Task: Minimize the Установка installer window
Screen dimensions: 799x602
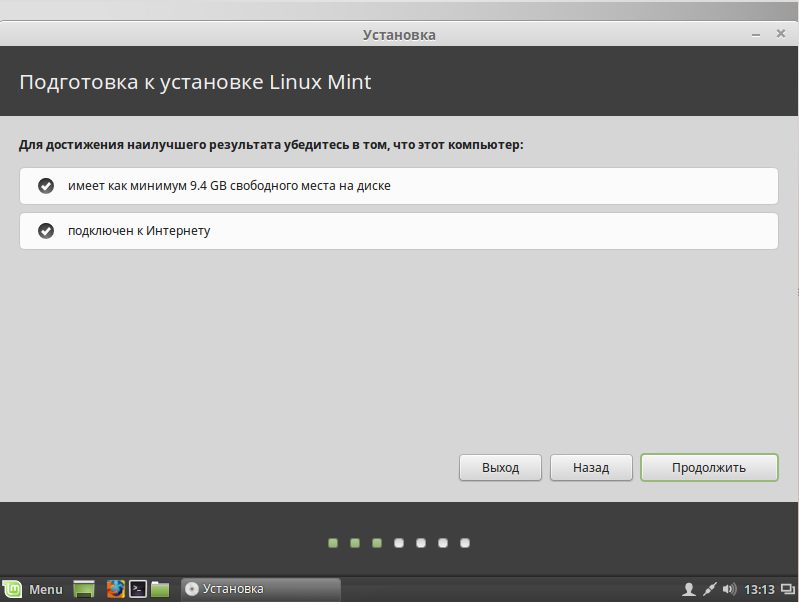Action: 756,34
